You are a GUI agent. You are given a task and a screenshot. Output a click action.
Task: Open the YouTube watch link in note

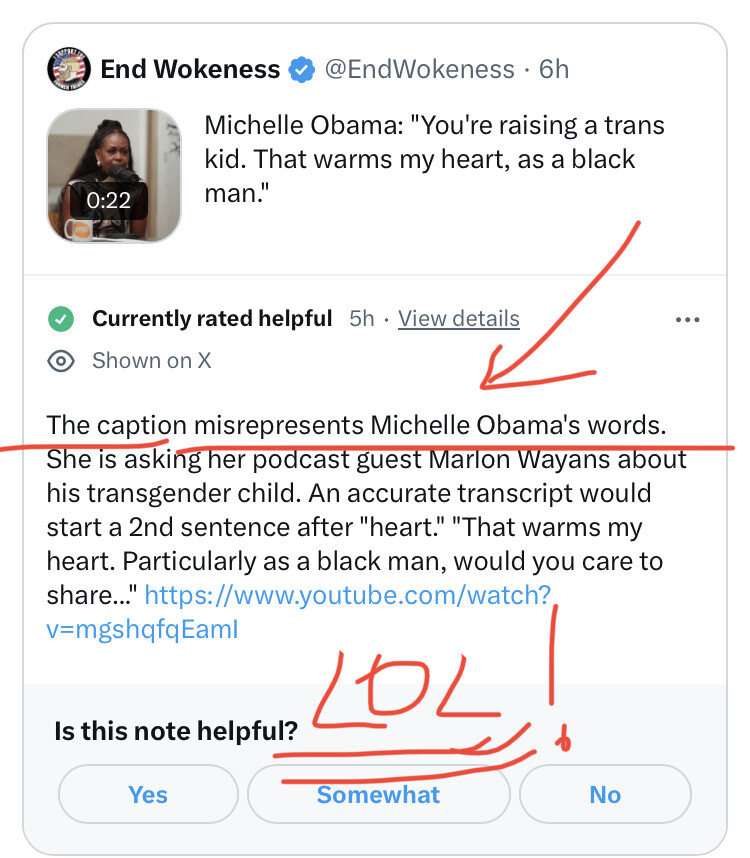pyautogui.click(x=347, y=596)
